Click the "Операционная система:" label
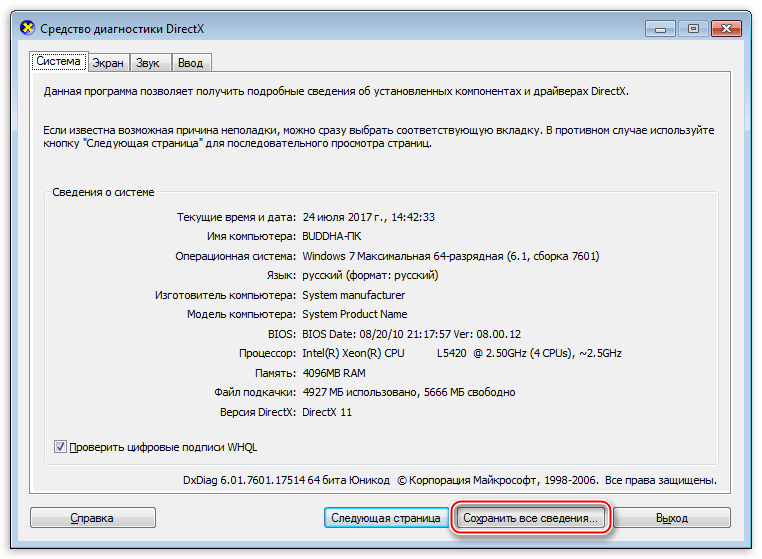The height and width of the screenshot is (559, 762). pos(235,256)
